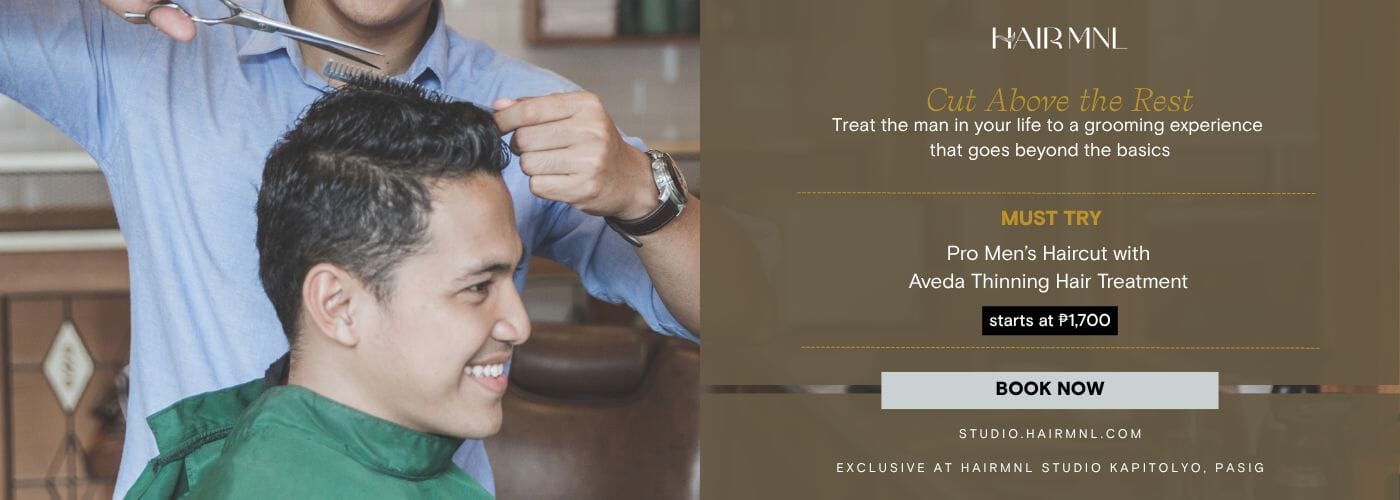Screen dimensions: 1400x500
Task: Click the HairMNL logo
Action: 1059,39
